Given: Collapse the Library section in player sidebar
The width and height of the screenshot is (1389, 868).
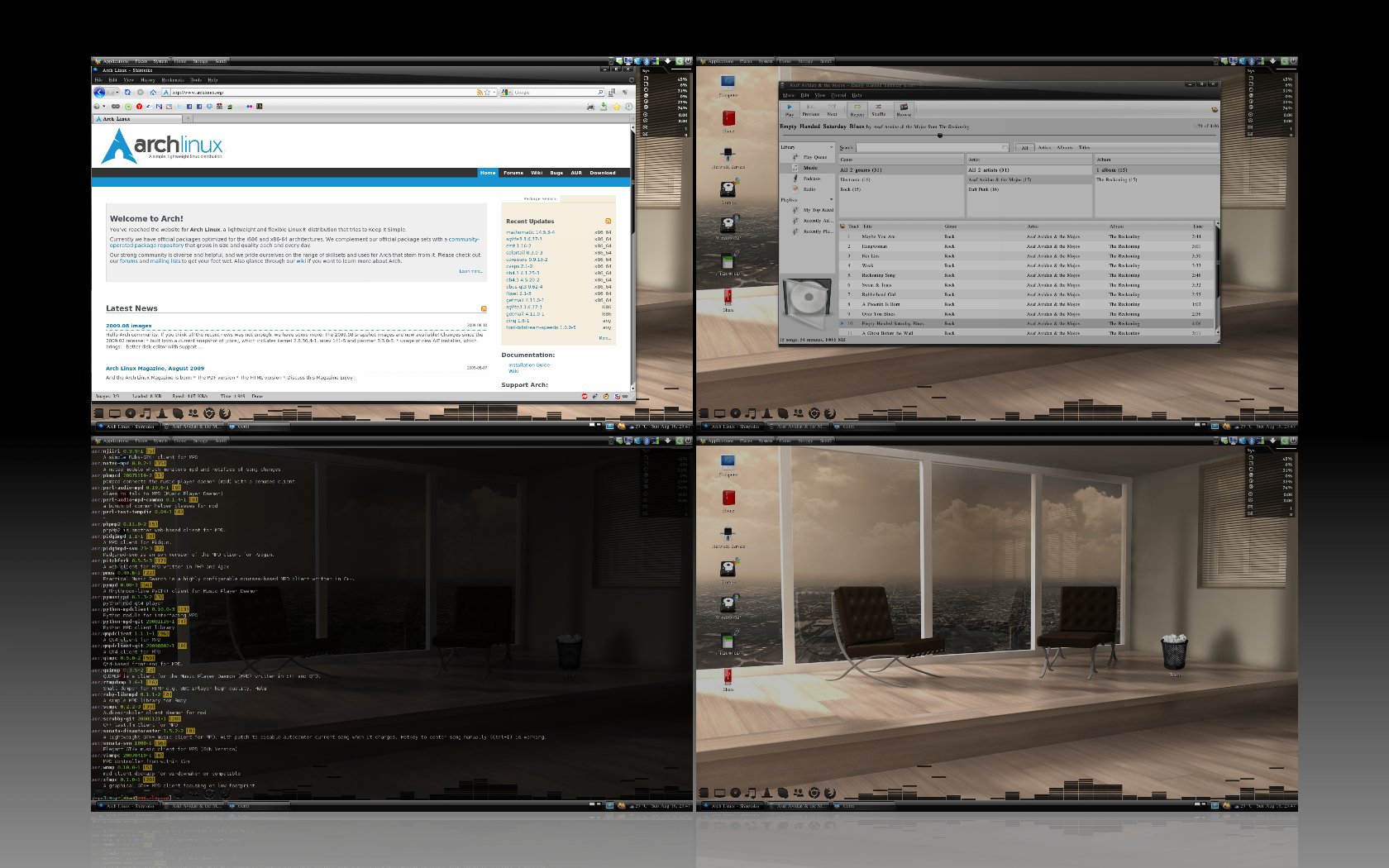Looking at the screenshot, I should [x=831, y=147].
